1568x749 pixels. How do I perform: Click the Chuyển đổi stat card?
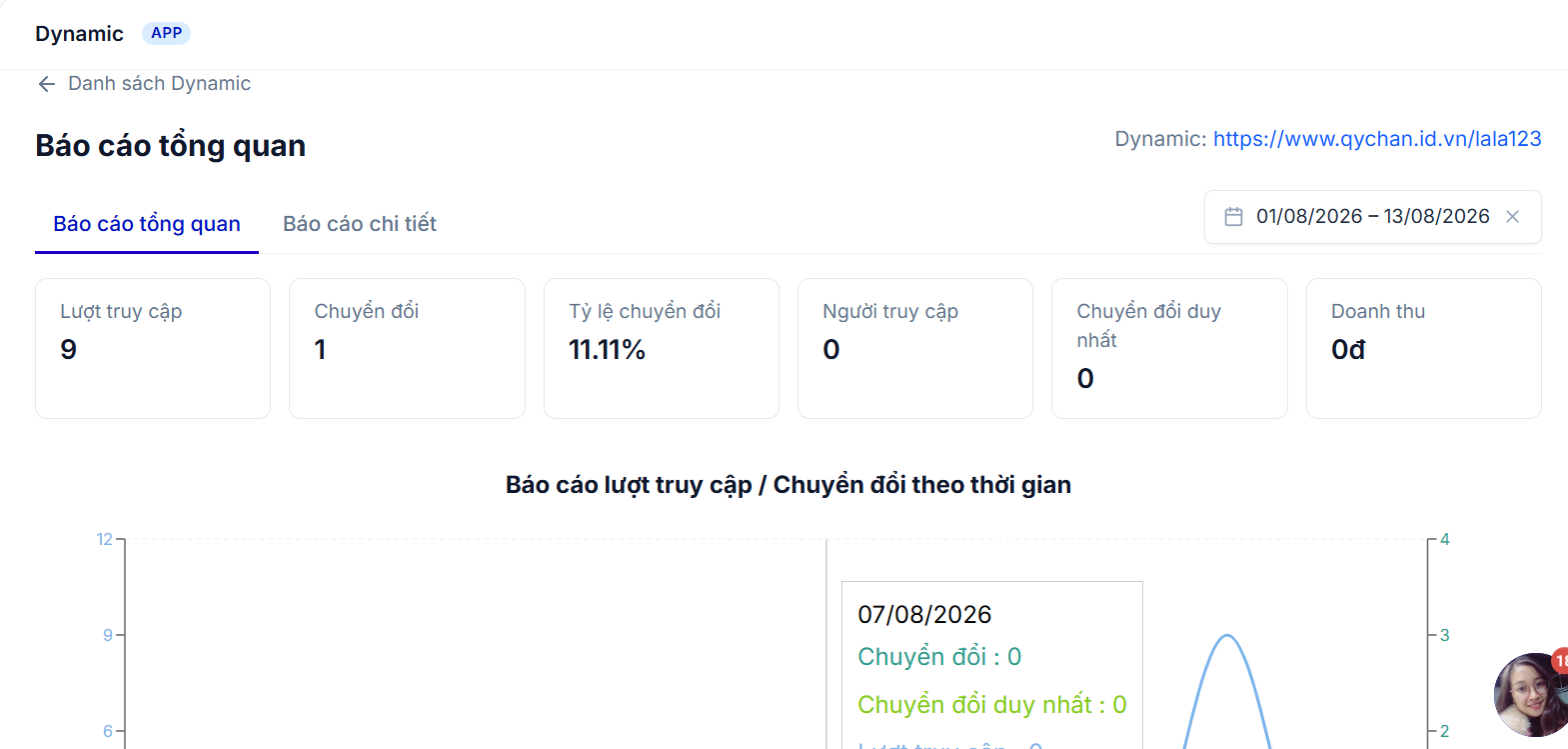click(x=407, y=348)
